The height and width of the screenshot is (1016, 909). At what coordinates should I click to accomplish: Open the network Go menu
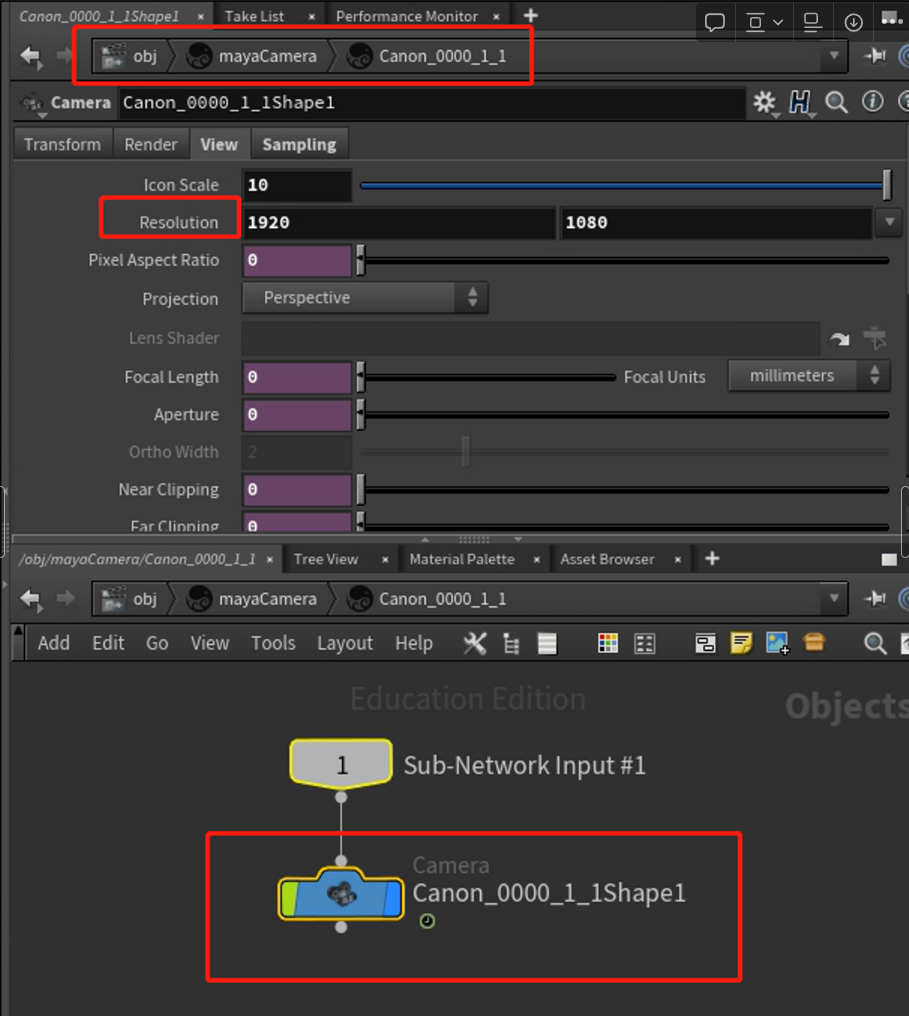[x=157, y=643]
